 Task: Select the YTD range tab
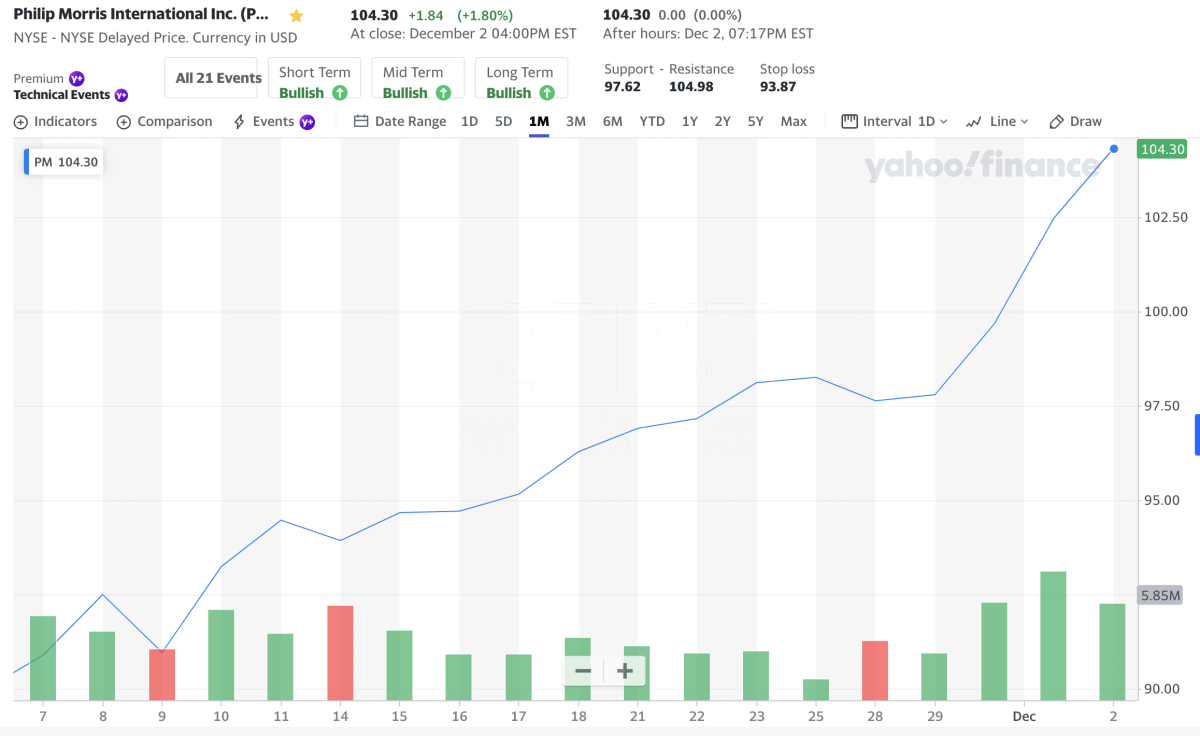652,121
